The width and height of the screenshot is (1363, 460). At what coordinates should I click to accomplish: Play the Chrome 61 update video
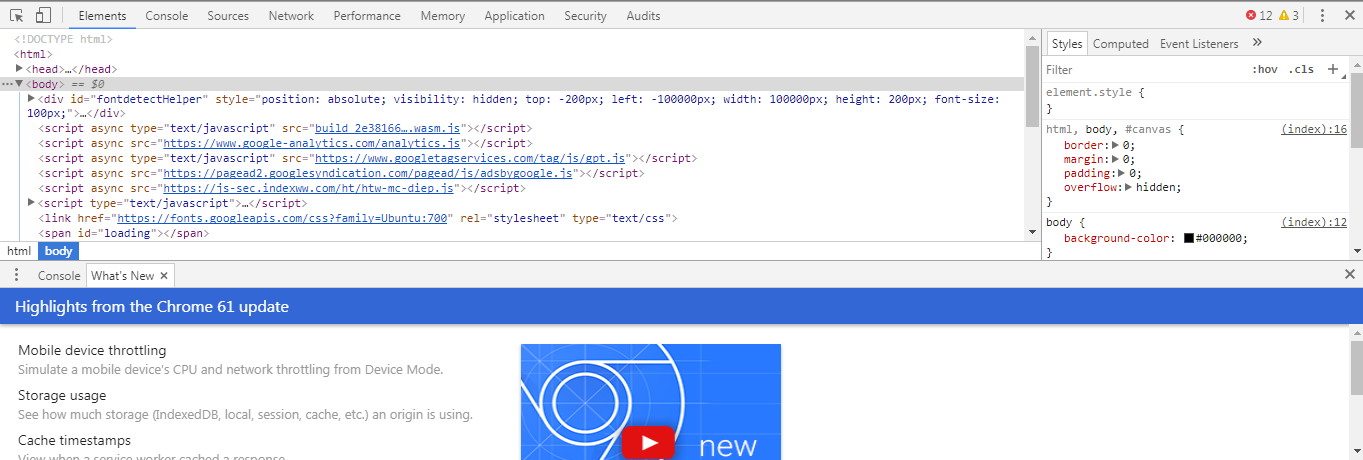[650, 443]
